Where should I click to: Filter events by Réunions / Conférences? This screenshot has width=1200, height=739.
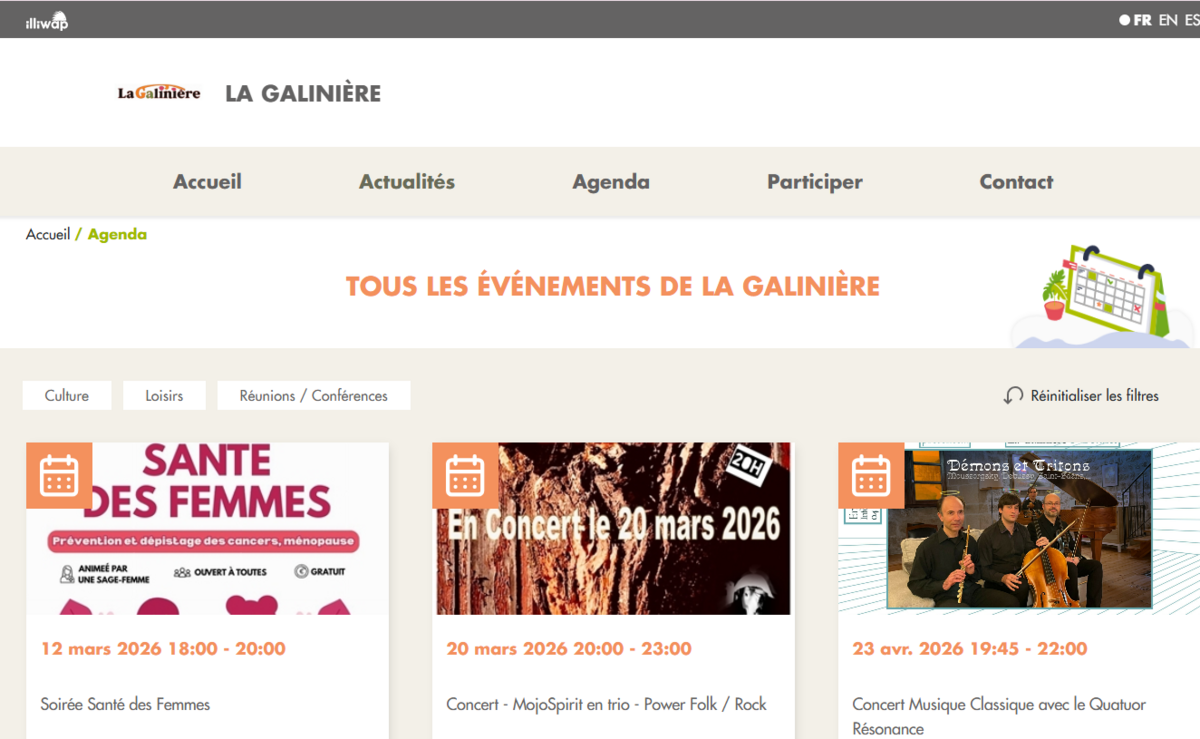pyautogui.click(x=314, y=396)
